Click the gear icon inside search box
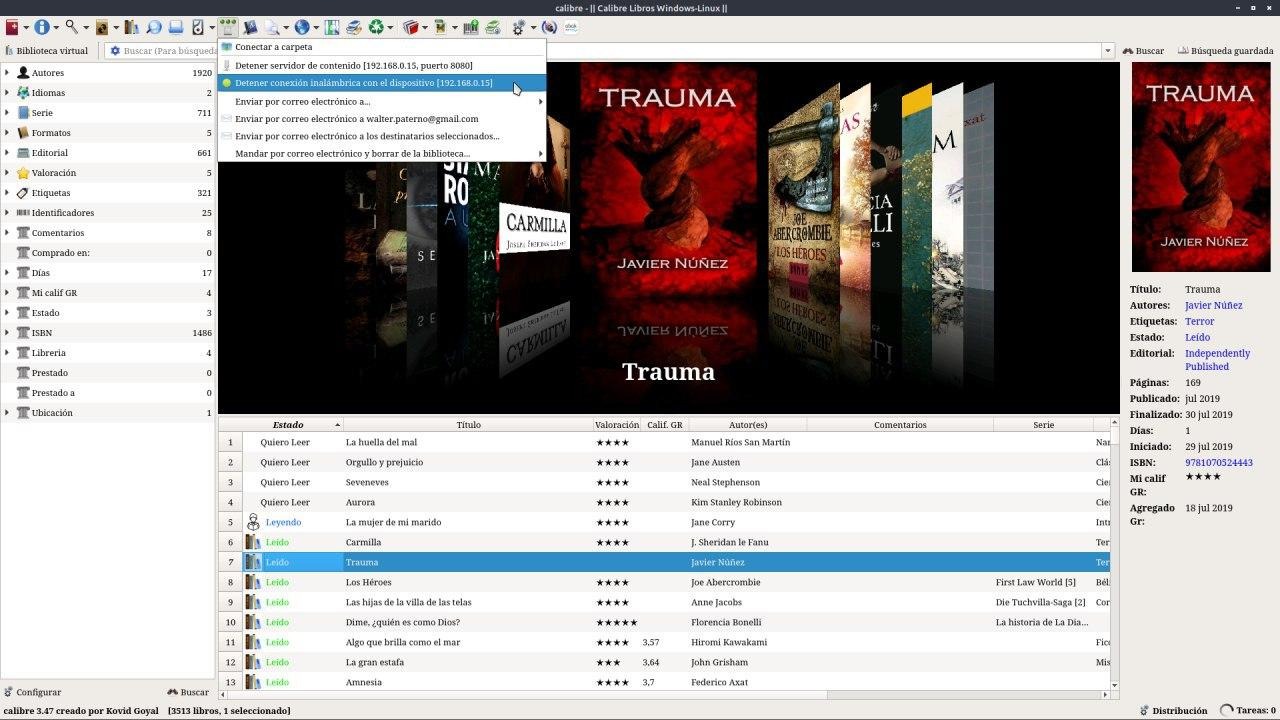 click(x=116, y=51)
